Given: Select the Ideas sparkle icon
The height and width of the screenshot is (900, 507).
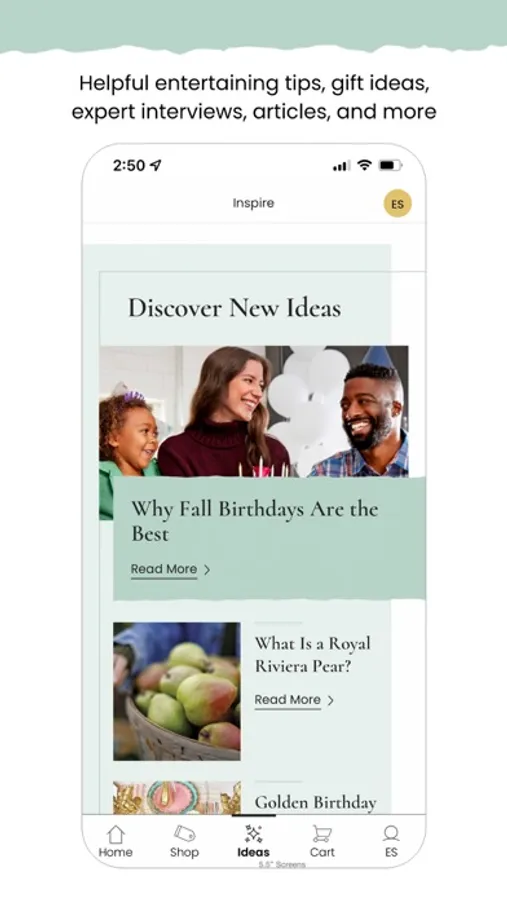Looking at the screenshot, I should click(253, 833).
